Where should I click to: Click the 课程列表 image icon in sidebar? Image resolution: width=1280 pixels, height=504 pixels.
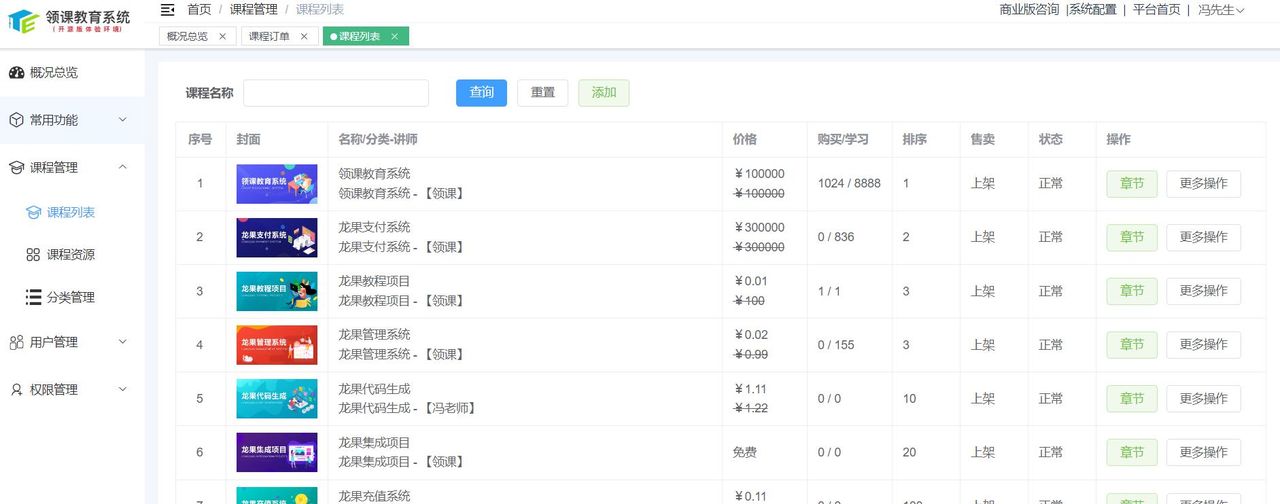pyautogui.click(x=33, y=213)
